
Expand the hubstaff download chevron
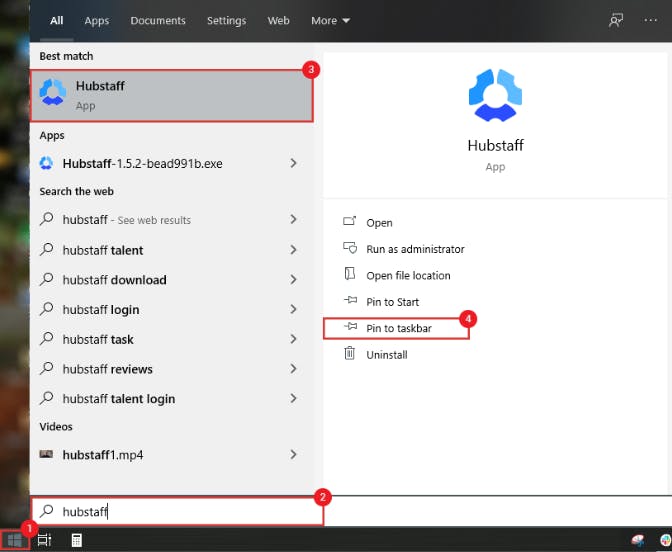[x=294, y=279]
